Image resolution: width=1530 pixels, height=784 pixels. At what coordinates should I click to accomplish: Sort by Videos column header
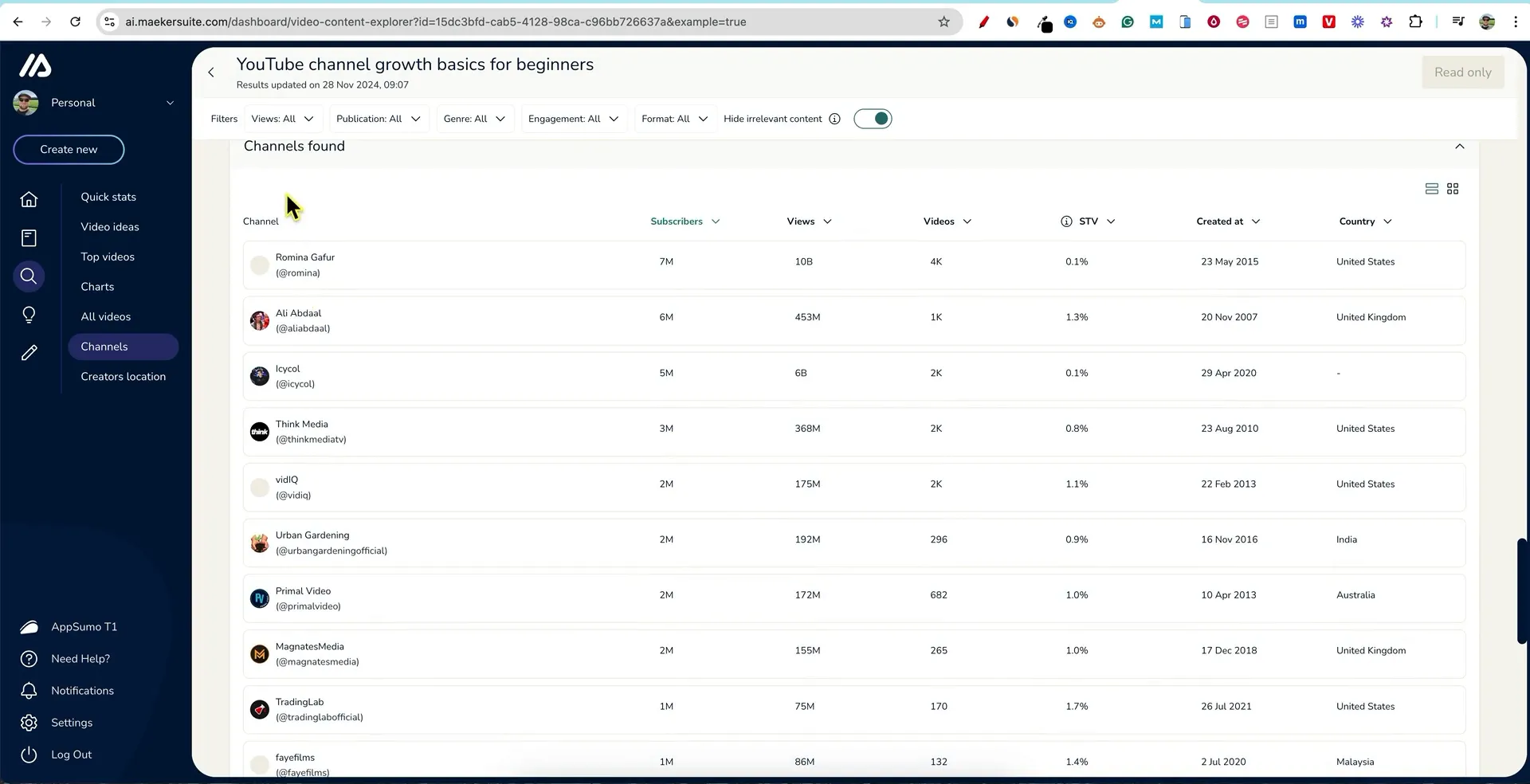coord(947,221)
